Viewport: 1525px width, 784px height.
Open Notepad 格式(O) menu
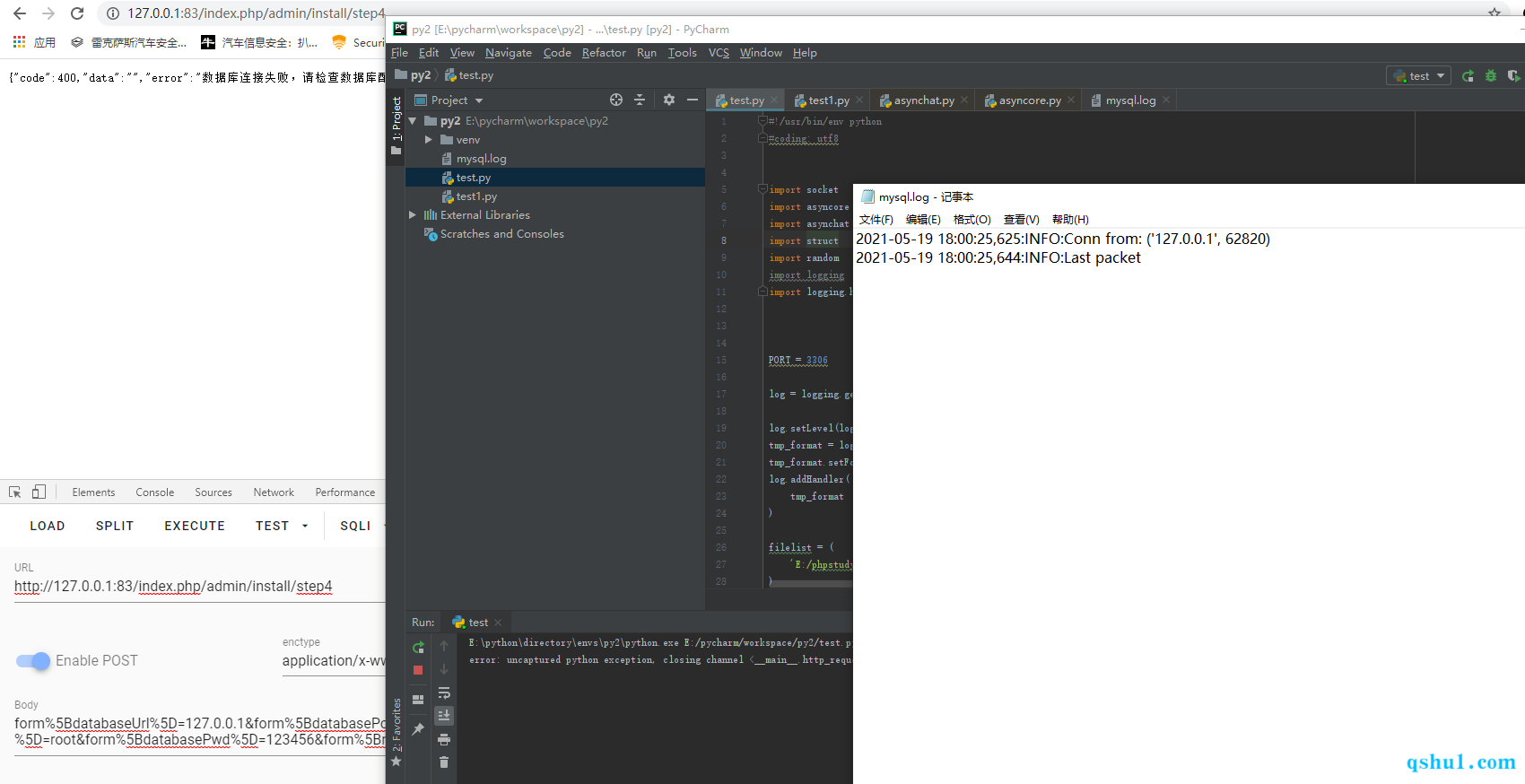click(972, 220)
